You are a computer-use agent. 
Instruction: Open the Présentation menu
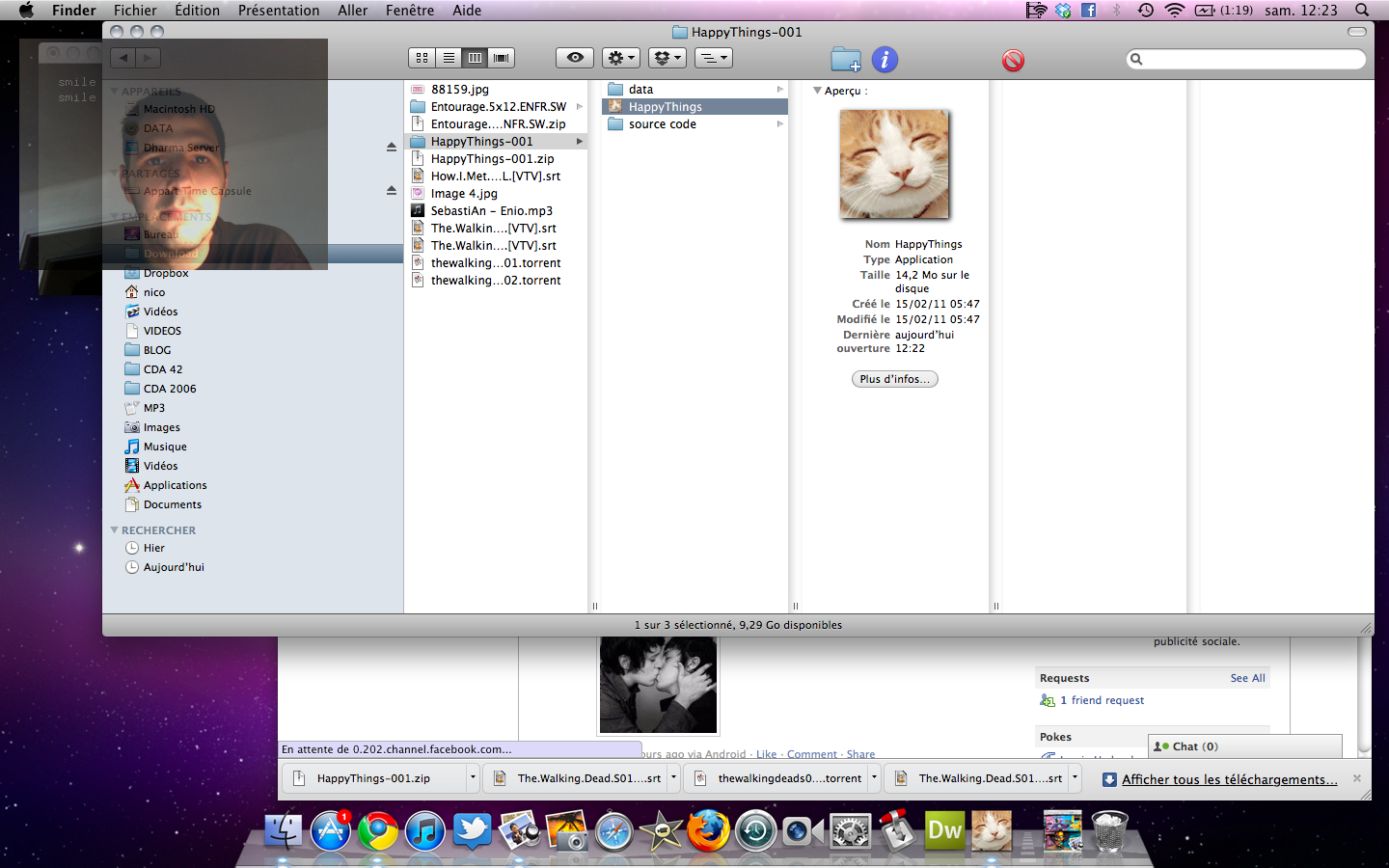(x=278, y=11)
